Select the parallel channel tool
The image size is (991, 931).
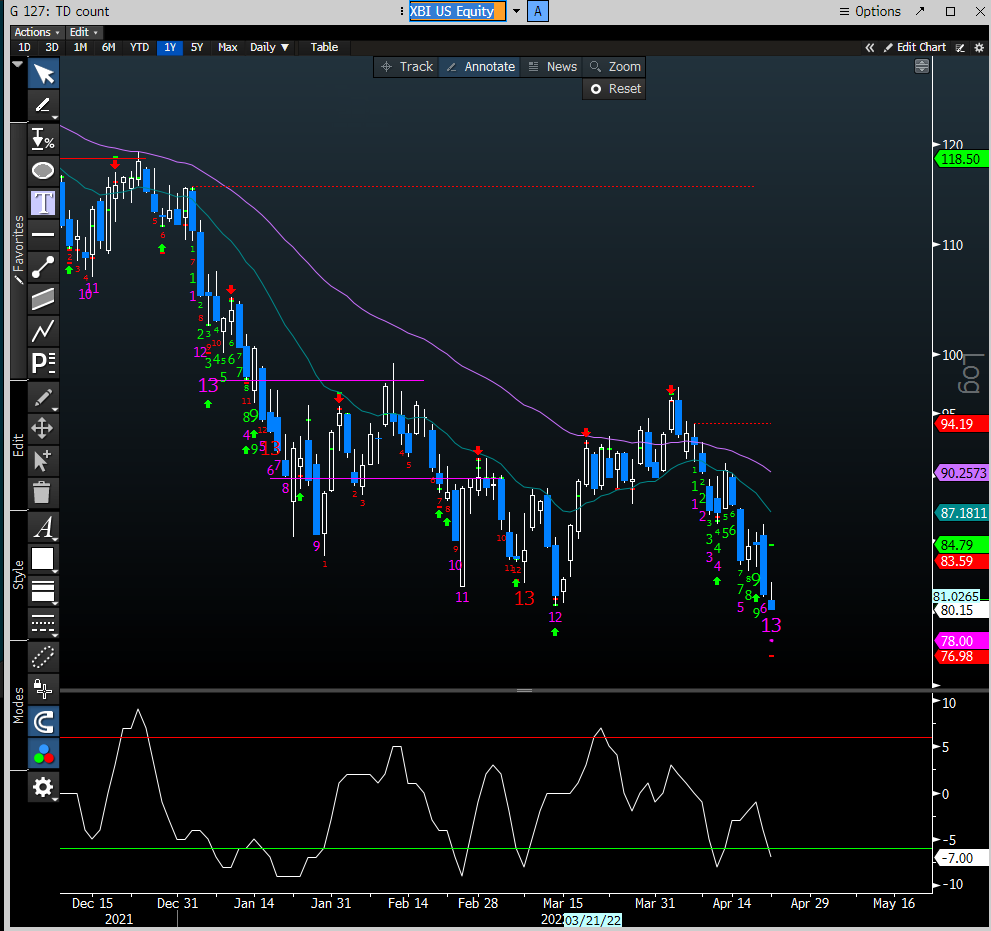click(x=44, y=298)
